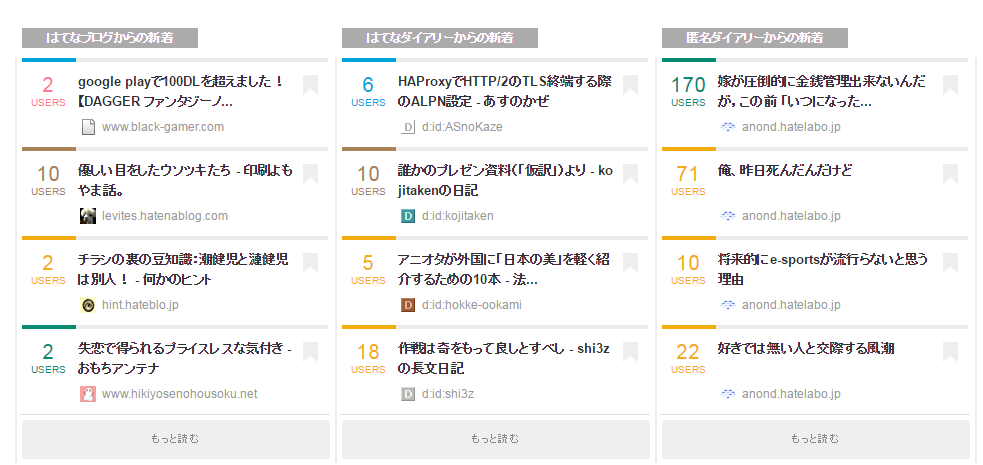
Task: Toggle bookmark on 嫁が圧倒的に金銭管理 entry
Action: point(950,85)
